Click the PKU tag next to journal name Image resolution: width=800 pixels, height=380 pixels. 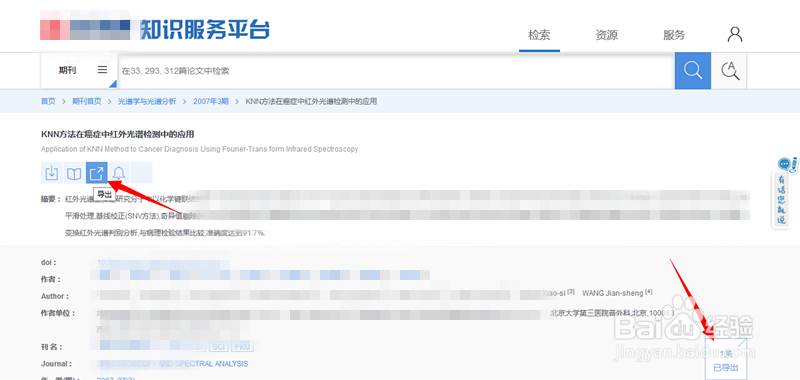coord(242,347)
